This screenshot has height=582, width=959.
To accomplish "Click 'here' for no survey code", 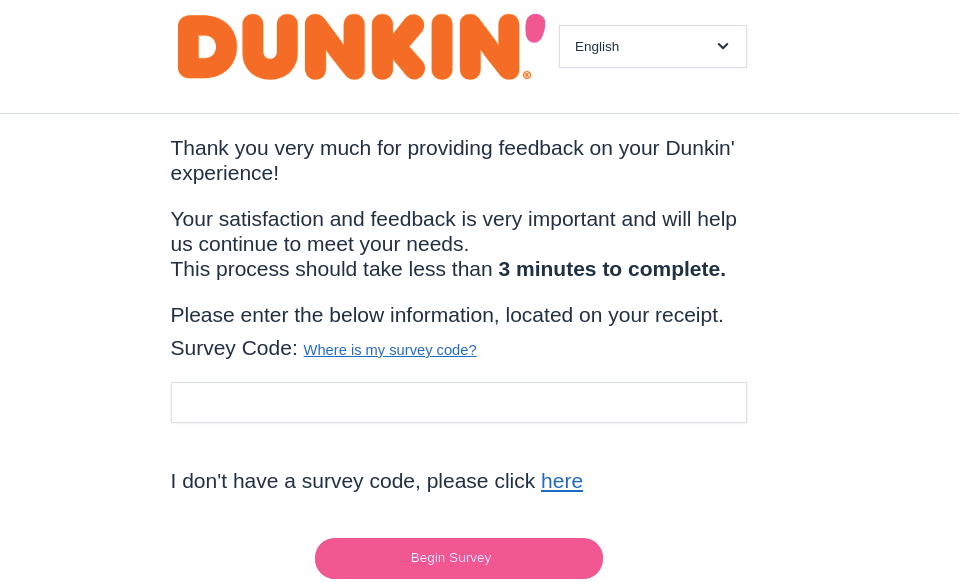I will click(561, 481).
